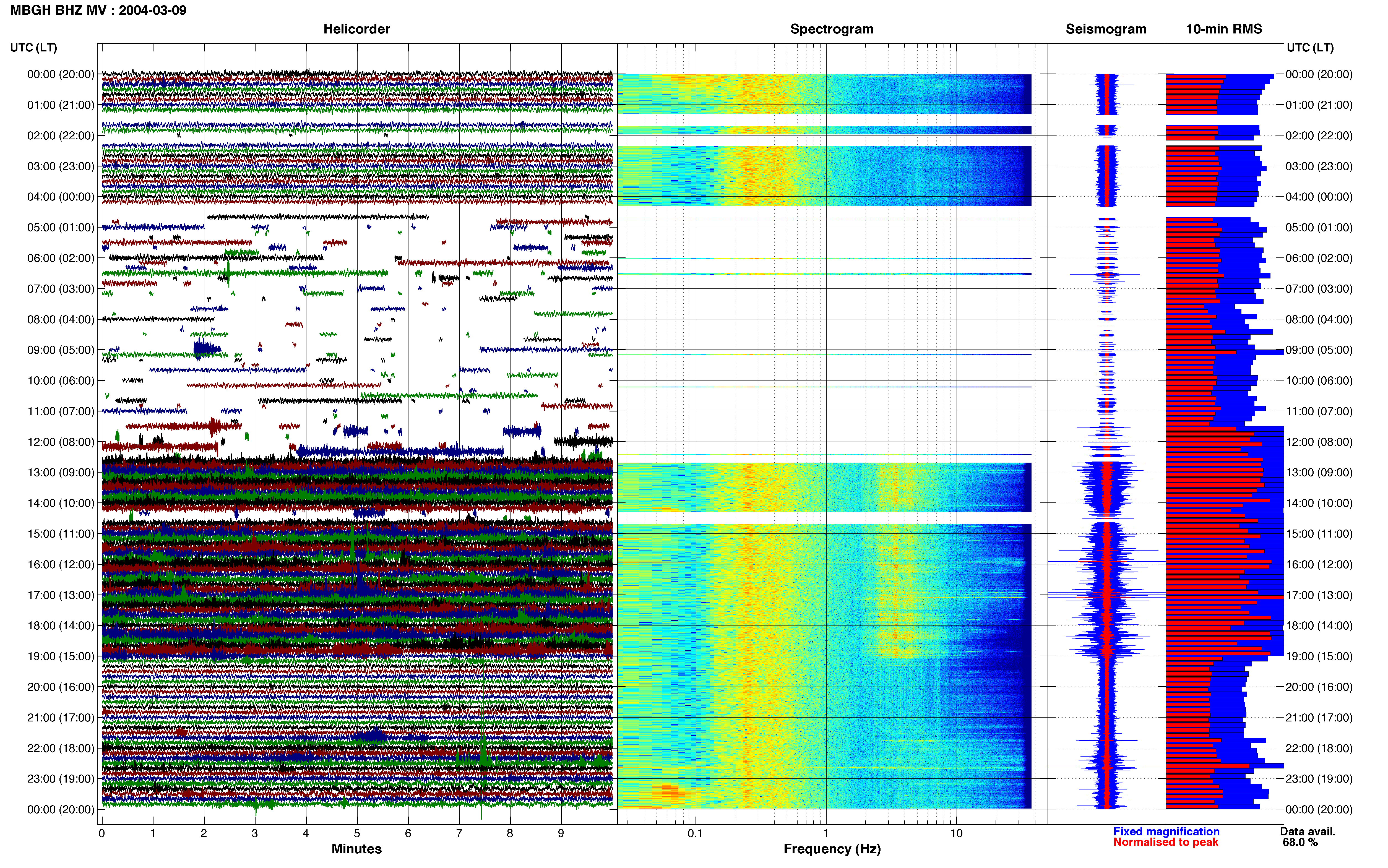Click Minutes axis tick label '8'
The image size is (1388, 868).
tap(510, 833)
